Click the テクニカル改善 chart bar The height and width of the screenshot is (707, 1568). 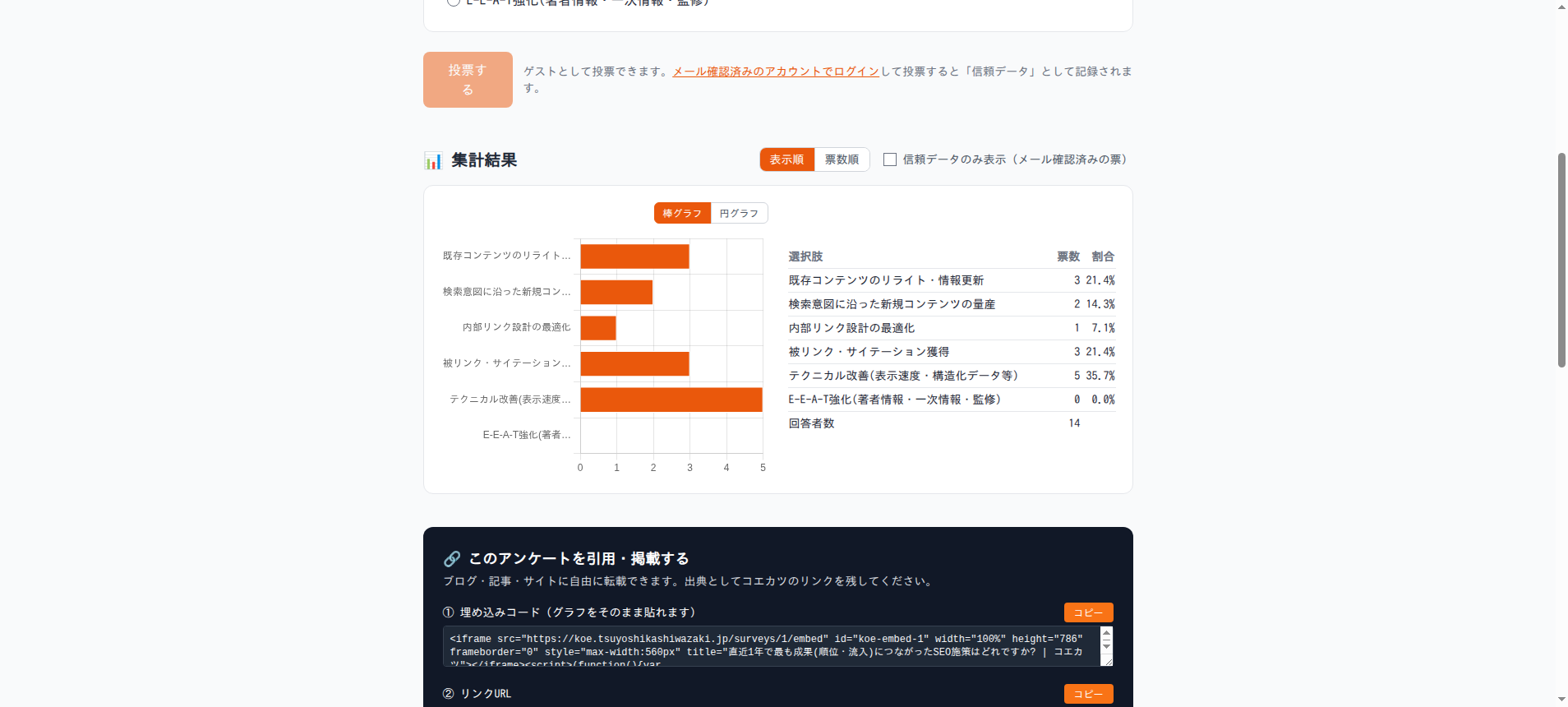pos(671,400)
